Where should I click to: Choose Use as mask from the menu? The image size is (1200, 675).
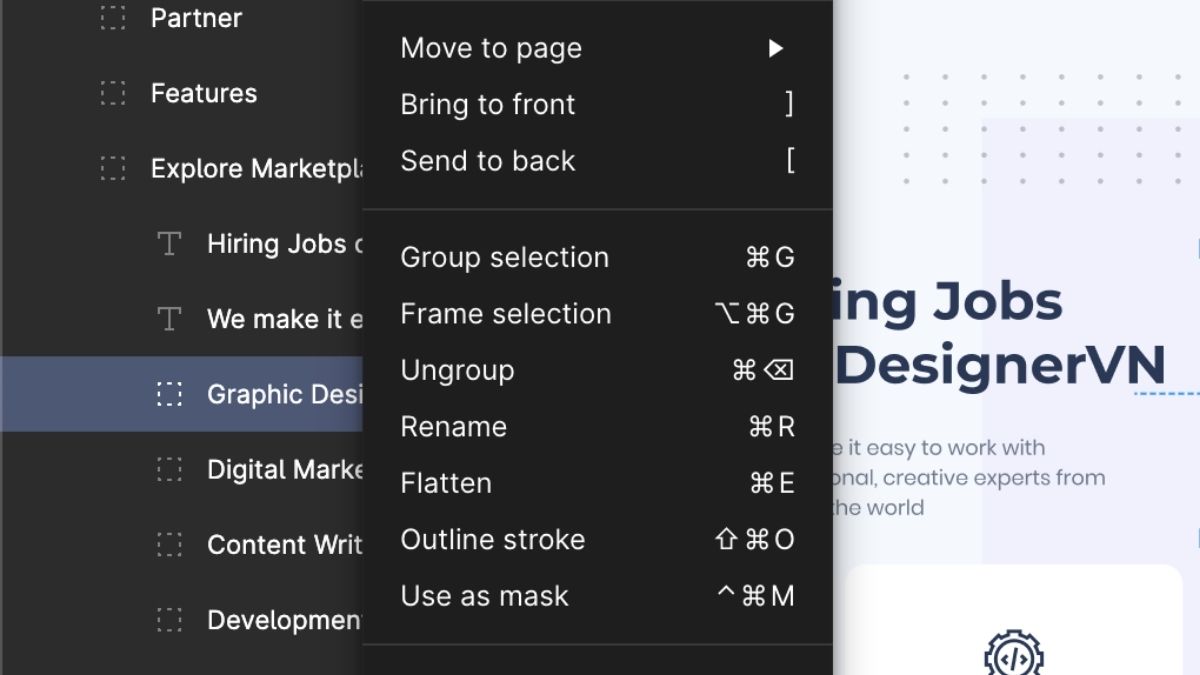484,595
